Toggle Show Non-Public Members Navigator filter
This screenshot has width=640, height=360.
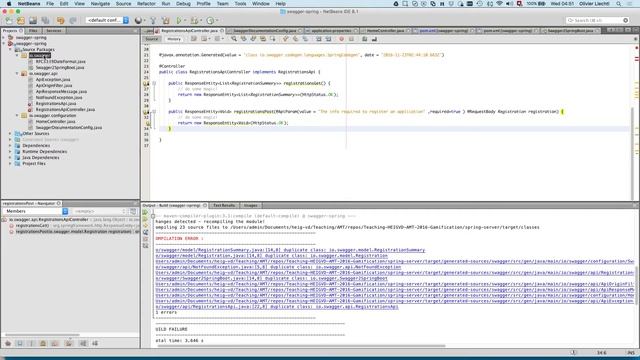tap(43, 344)
